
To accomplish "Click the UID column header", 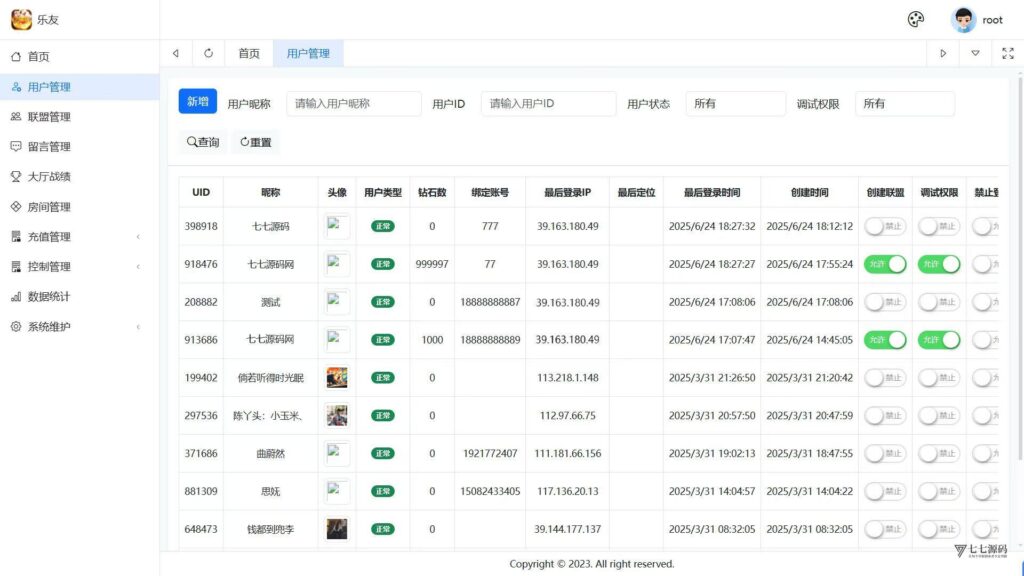I will 201,192.
